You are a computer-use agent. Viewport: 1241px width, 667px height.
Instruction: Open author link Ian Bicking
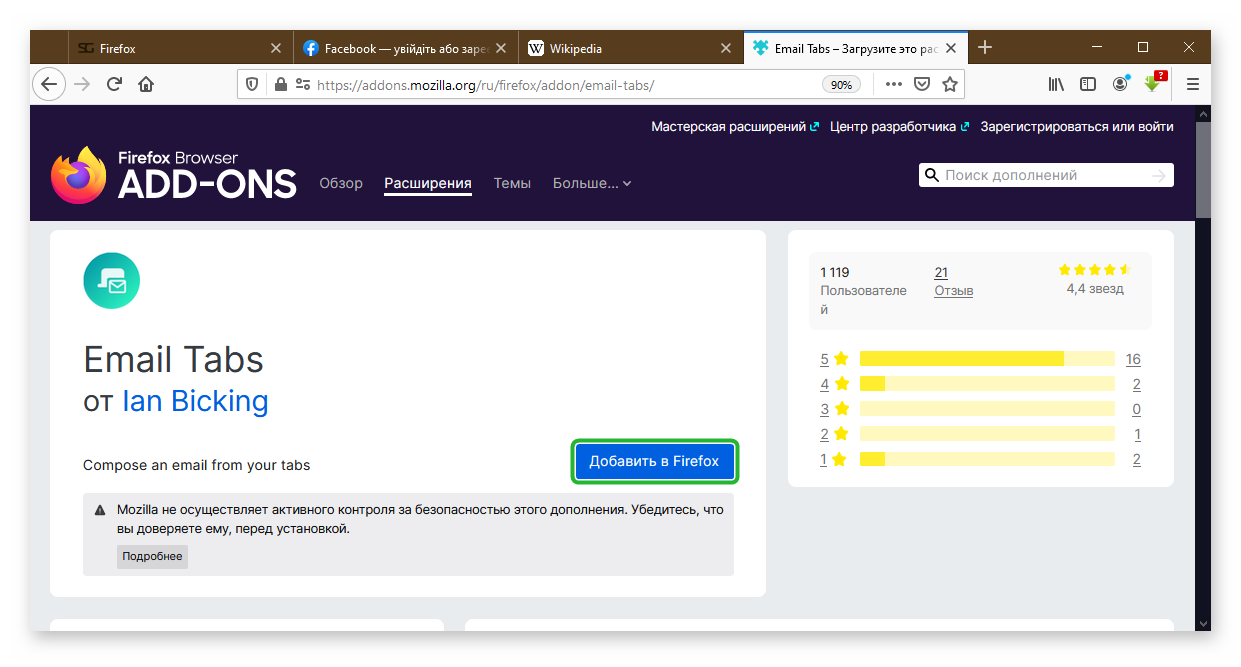[x=195, y=401]
